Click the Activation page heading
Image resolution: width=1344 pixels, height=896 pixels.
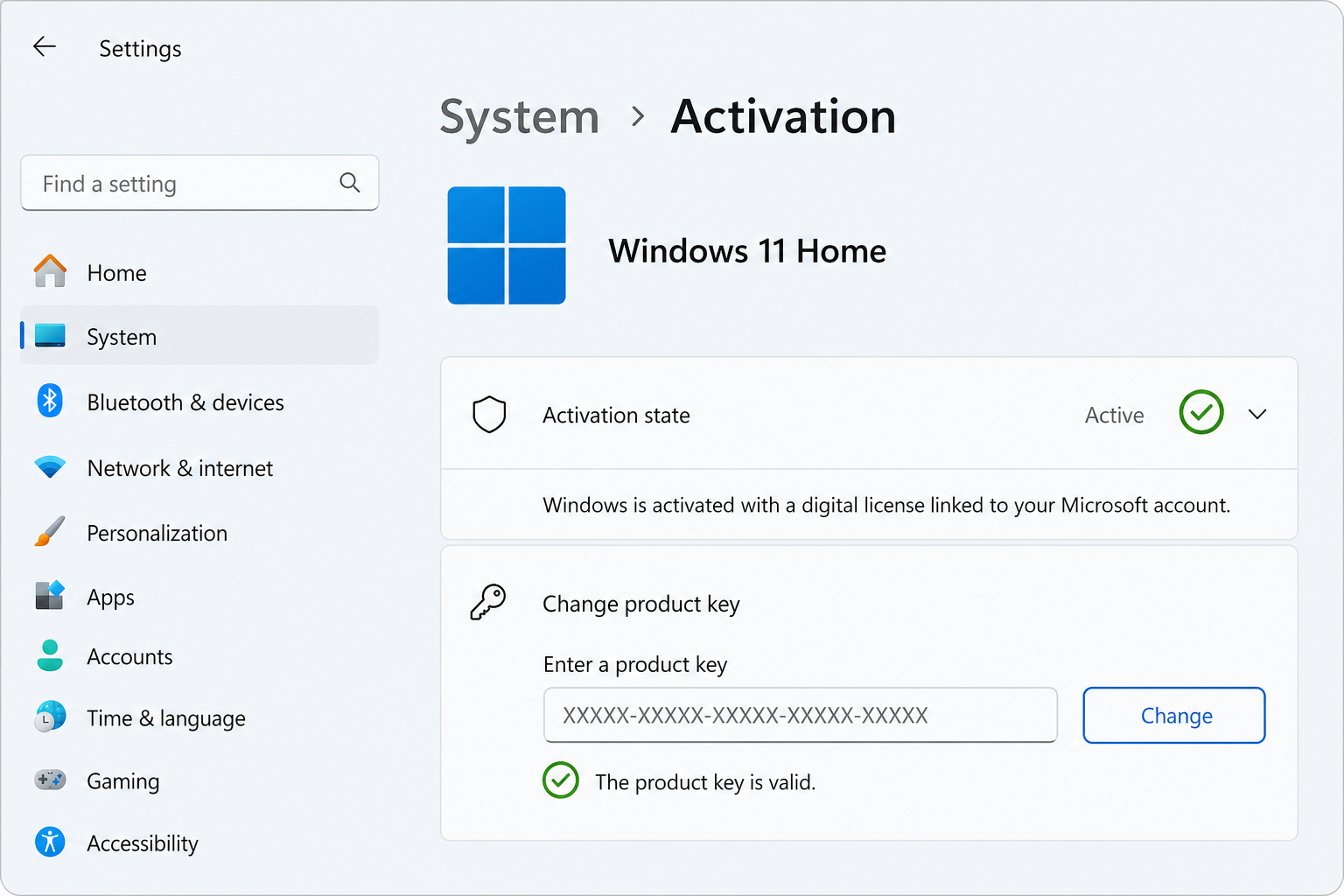tap(783, 116)
